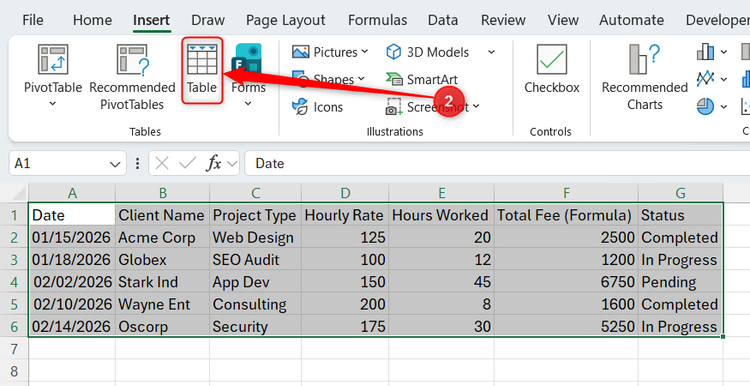This screenshot has height=386, width=750.
Task: Select column A header
Action: click(x=72, y=193)
